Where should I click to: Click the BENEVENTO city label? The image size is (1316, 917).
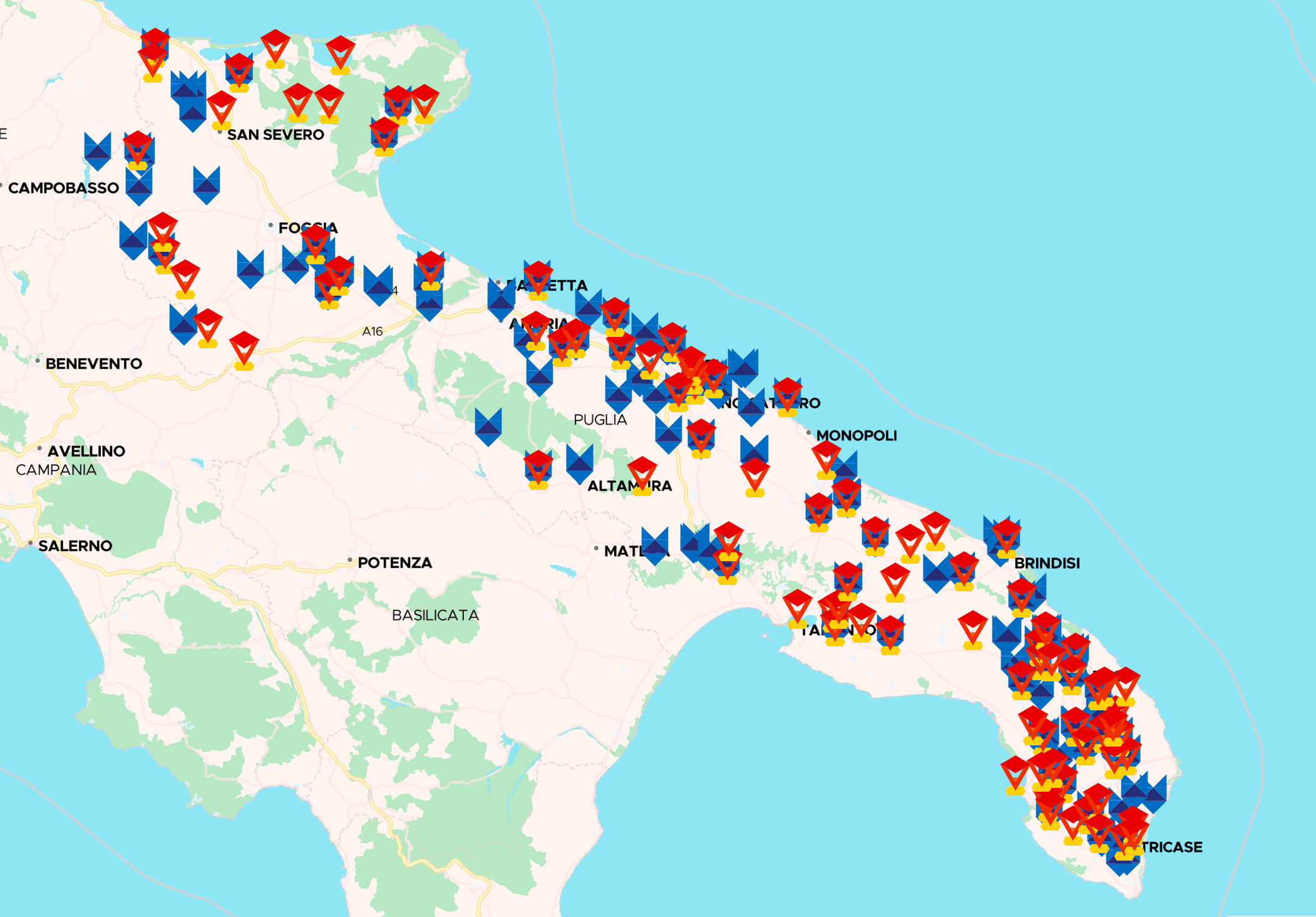(93, 364)
